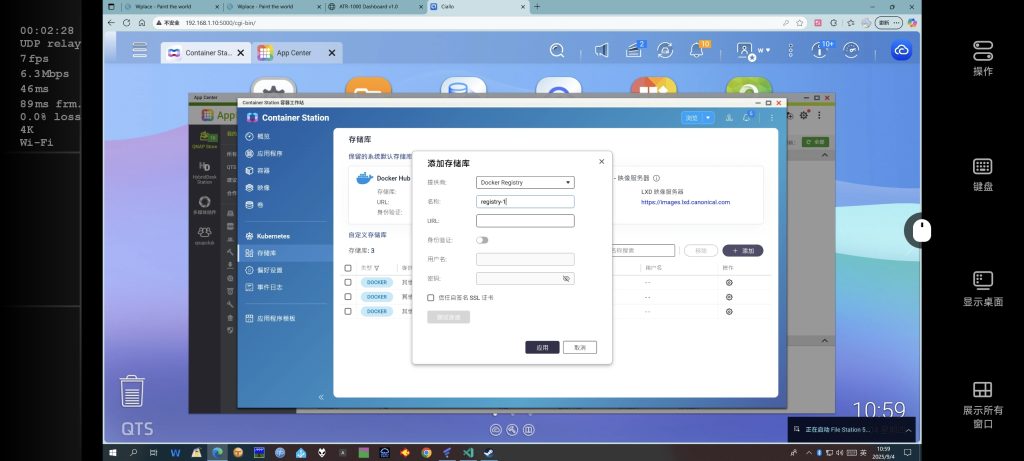This screenshot has height=461, width=1024.
Task: Click the settings gear in first DOCKER row
Action: coord(729,283)
